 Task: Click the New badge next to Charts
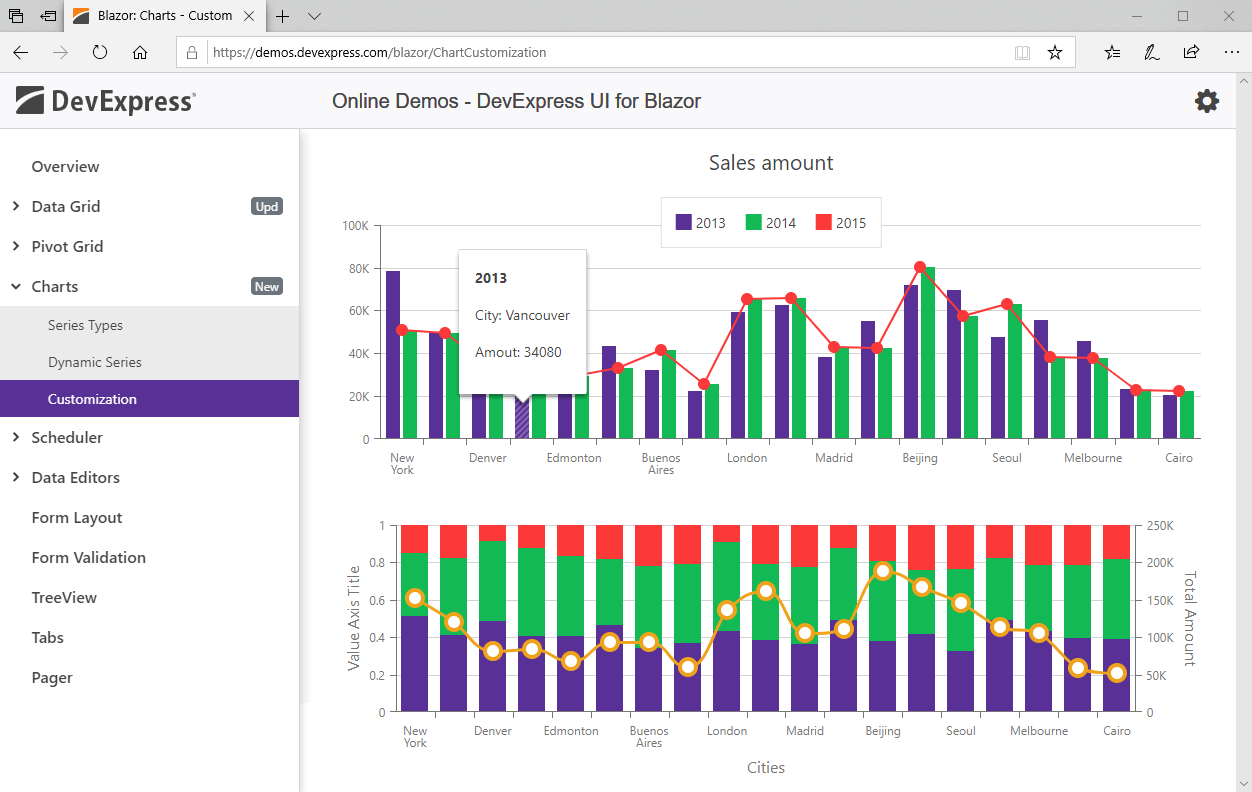[267, 286]
